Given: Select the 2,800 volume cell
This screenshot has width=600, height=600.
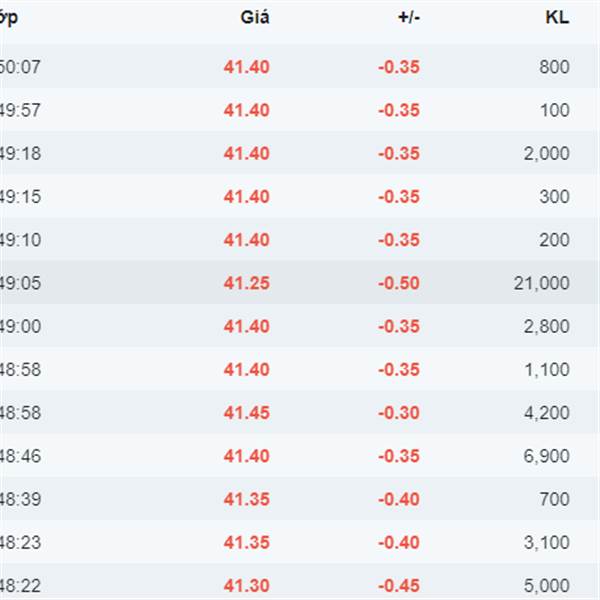Looking at the screenshot, I should click(x=547, y=326).
